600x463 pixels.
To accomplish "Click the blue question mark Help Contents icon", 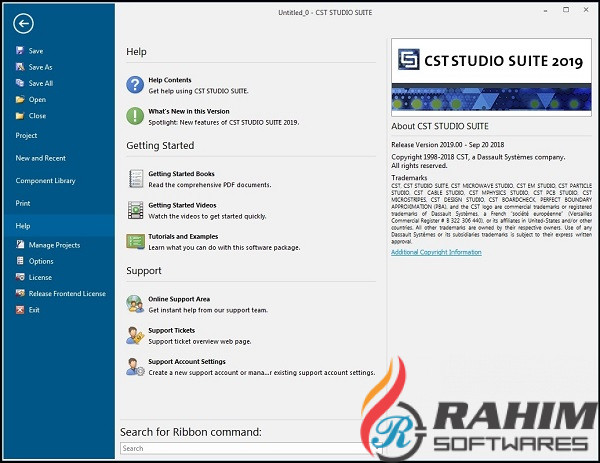I will [x=135, y=85].
